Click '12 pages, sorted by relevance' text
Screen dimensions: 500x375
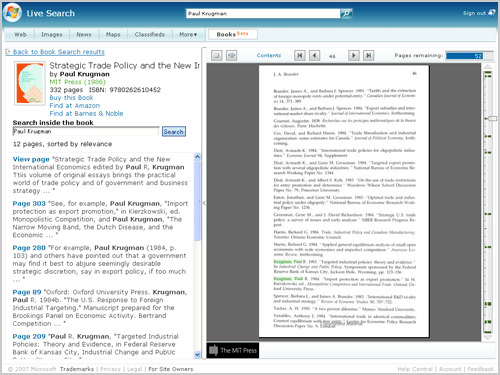click(x=62, y=144)
